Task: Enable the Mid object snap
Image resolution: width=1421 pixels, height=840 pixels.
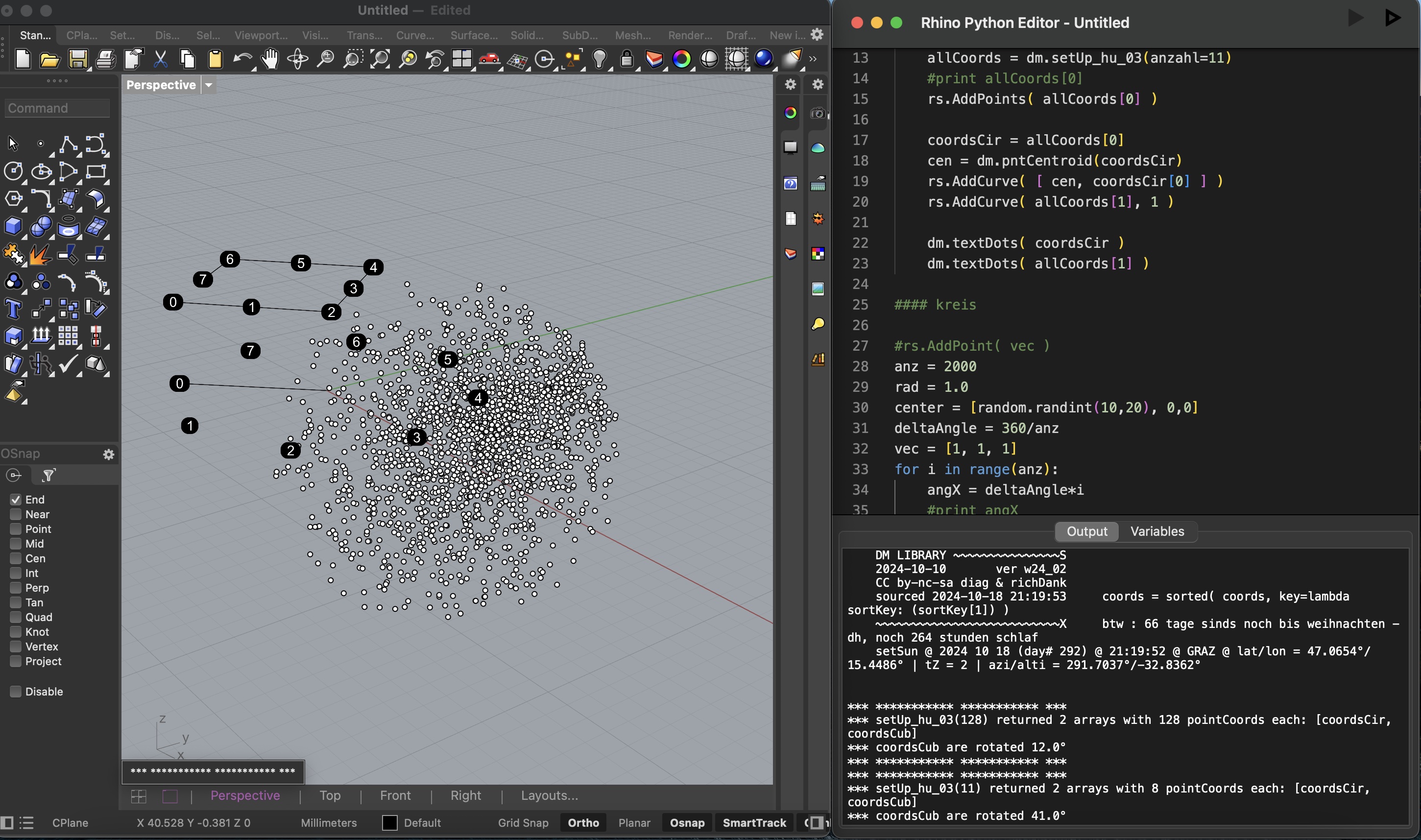Action: (x=15, y=543)
